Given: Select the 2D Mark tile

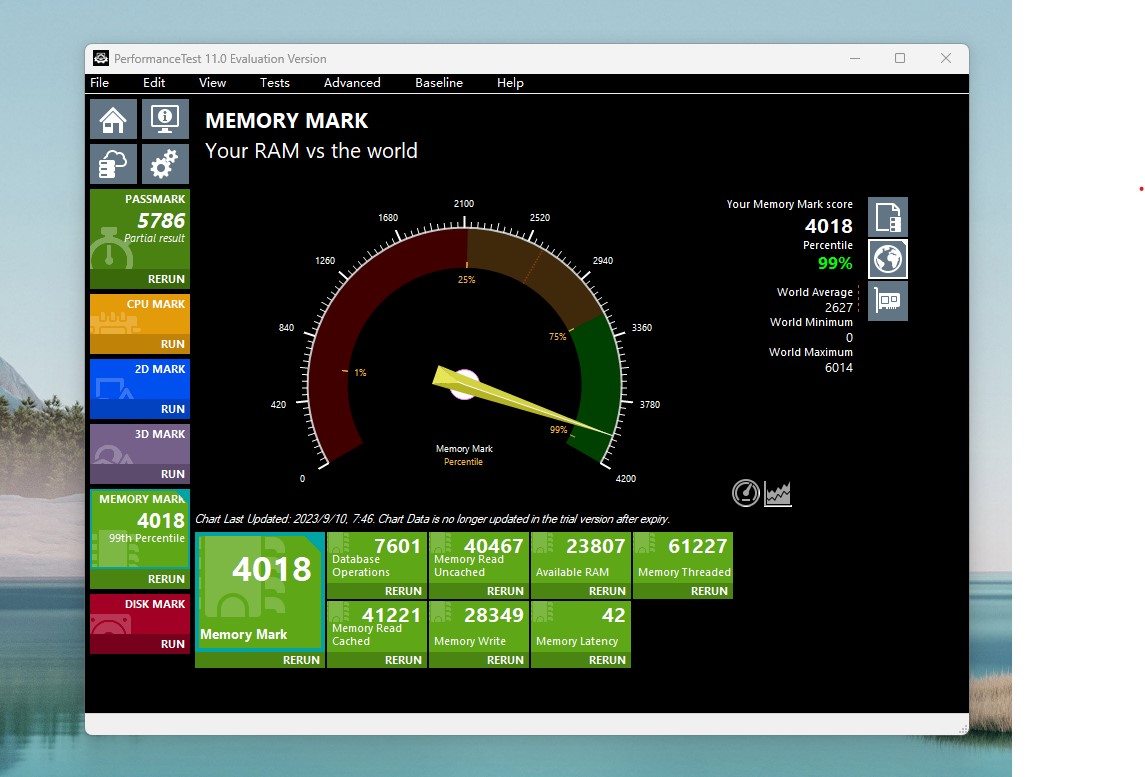Looking at the screenshot, I should [140, 380].
